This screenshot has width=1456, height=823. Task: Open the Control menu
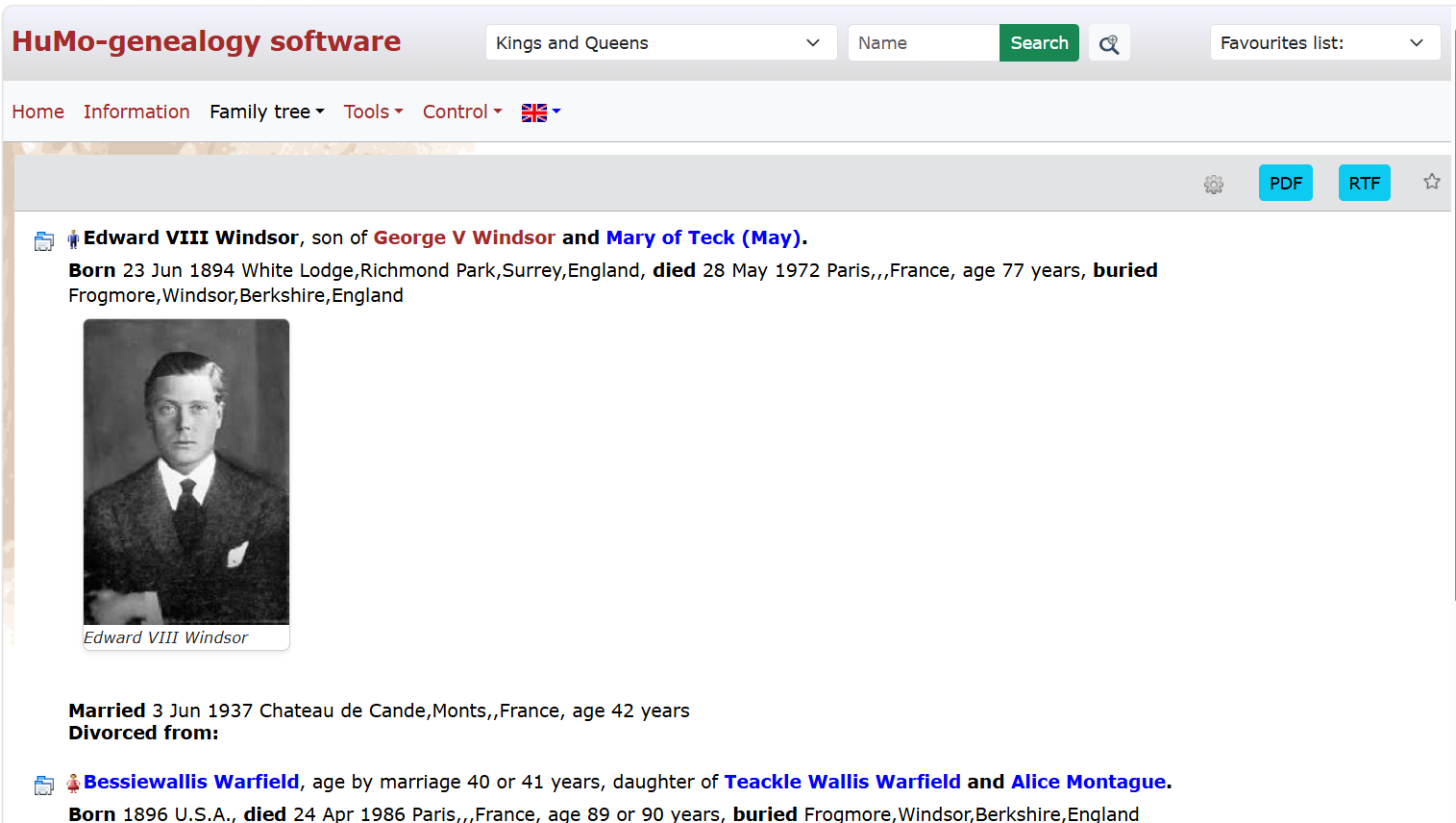(x=462, y=112)
